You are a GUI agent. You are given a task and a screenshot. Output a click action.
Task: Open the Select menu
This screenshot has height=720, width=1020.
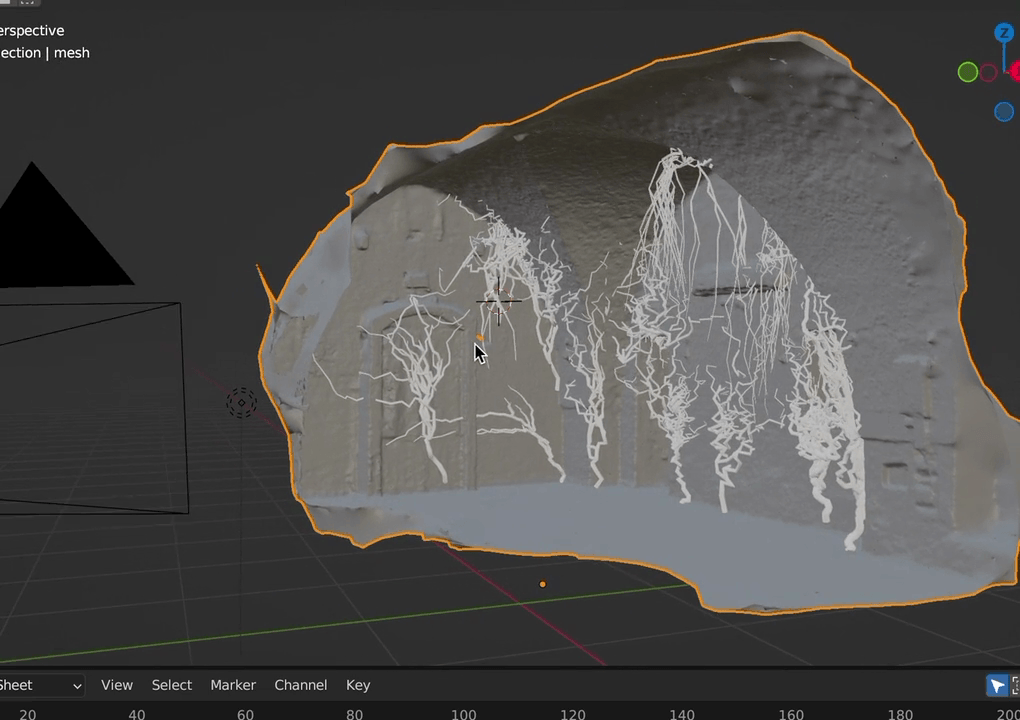(x=172, y=685)
